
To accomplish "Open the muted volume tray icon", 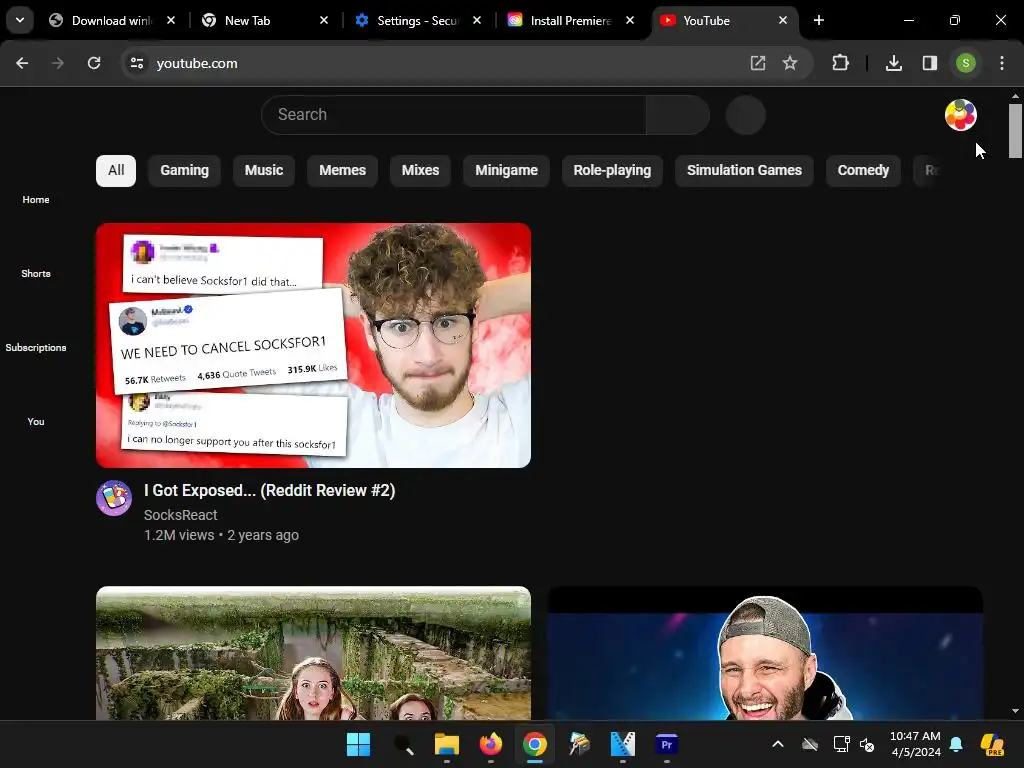I will 867,744.
